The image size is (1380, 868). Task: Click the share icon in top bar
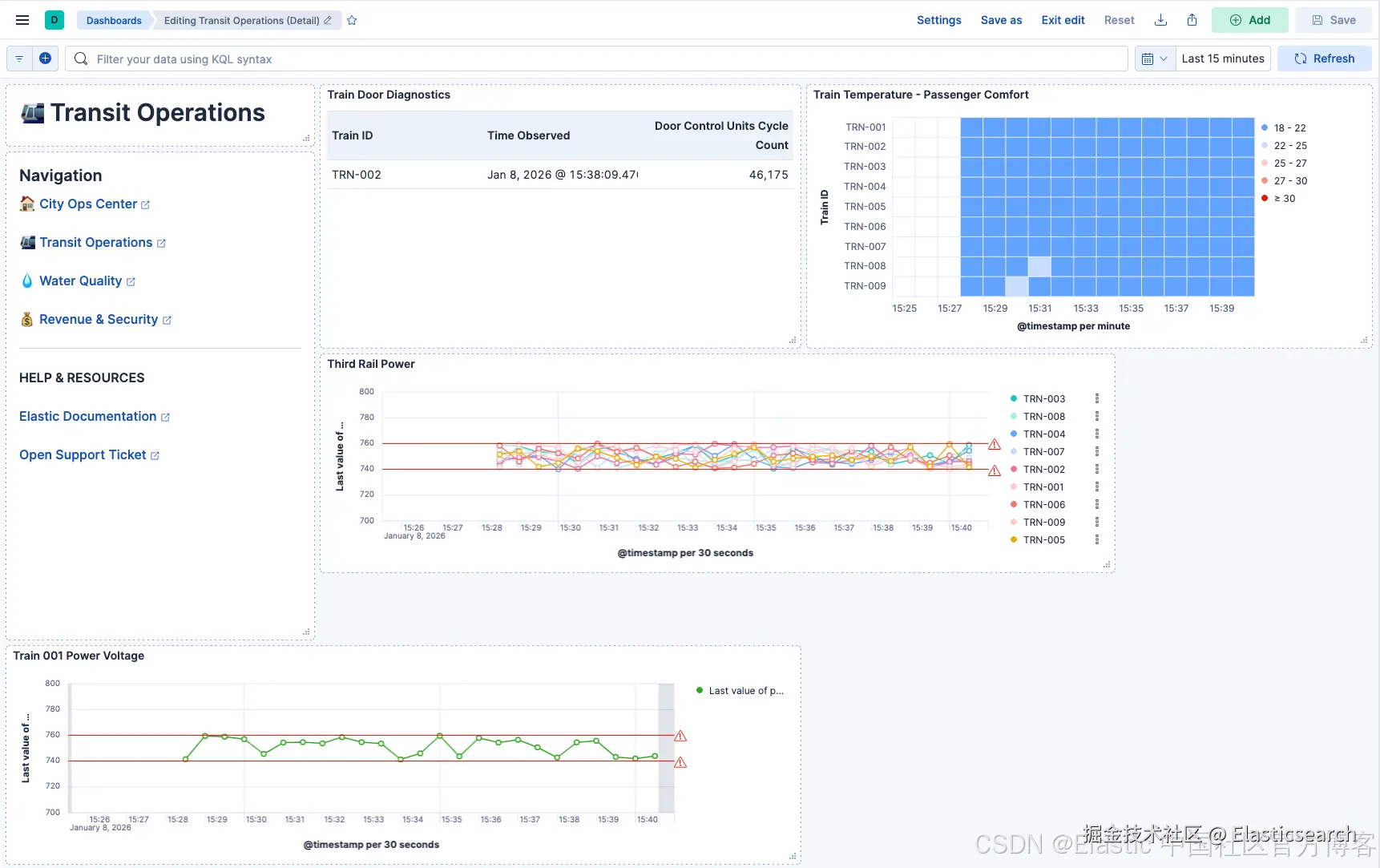point(1192,20)
